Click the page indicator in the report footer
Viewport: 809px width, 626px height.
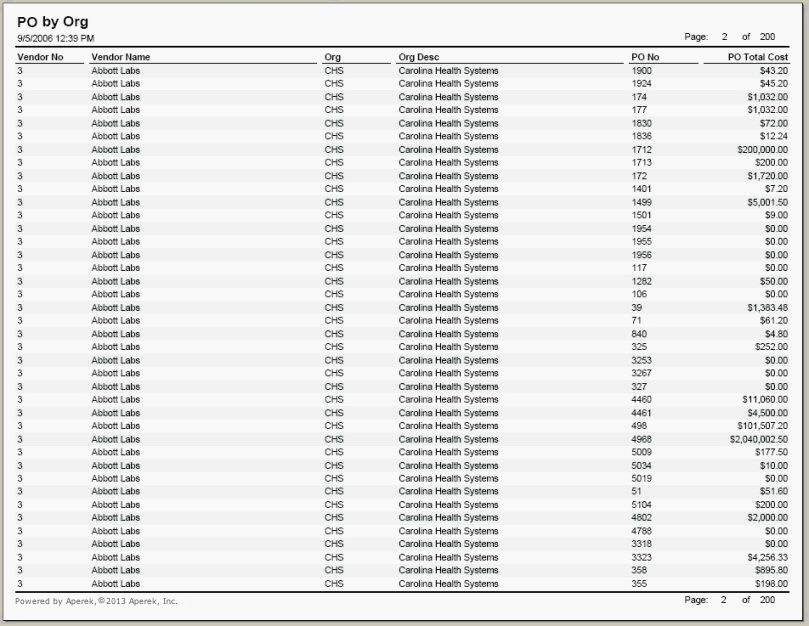click(729, 600)
